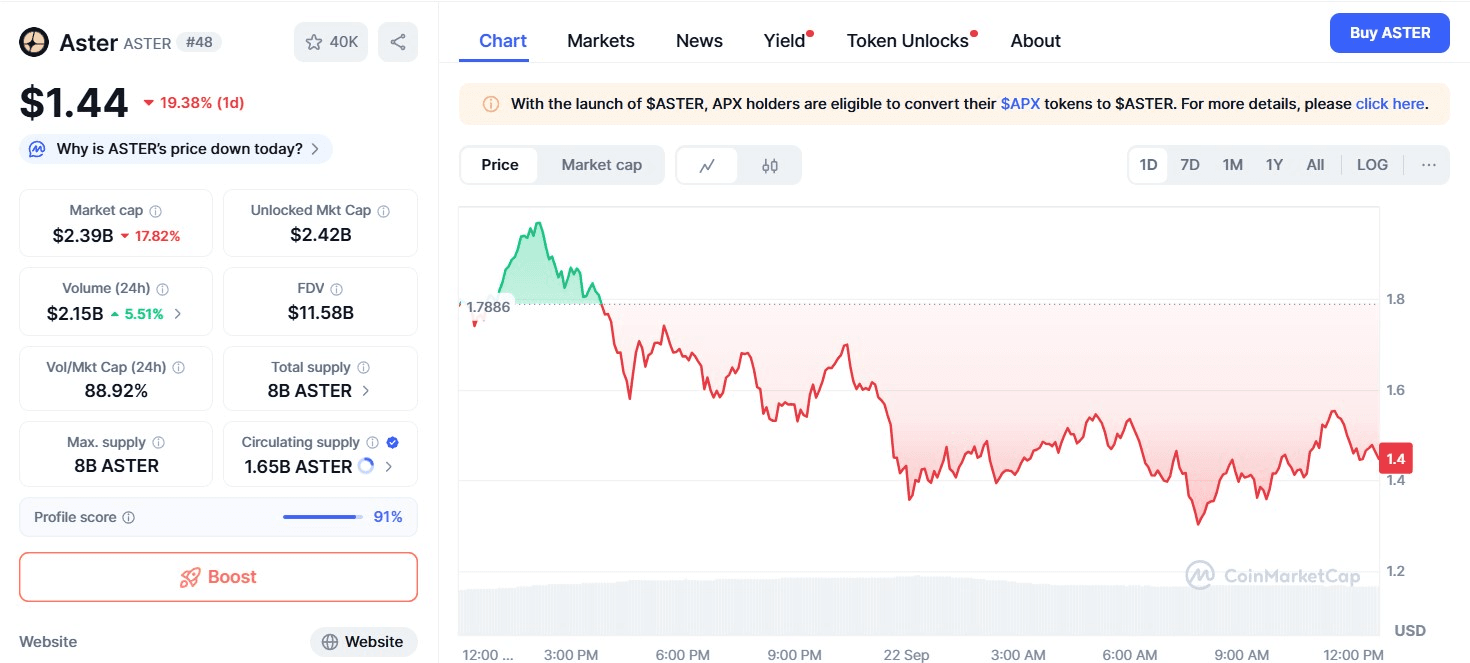Click FDV info icon
The height and width of the screenshot is (663, 1470).
pyautogui.click(x=337, y=289)
